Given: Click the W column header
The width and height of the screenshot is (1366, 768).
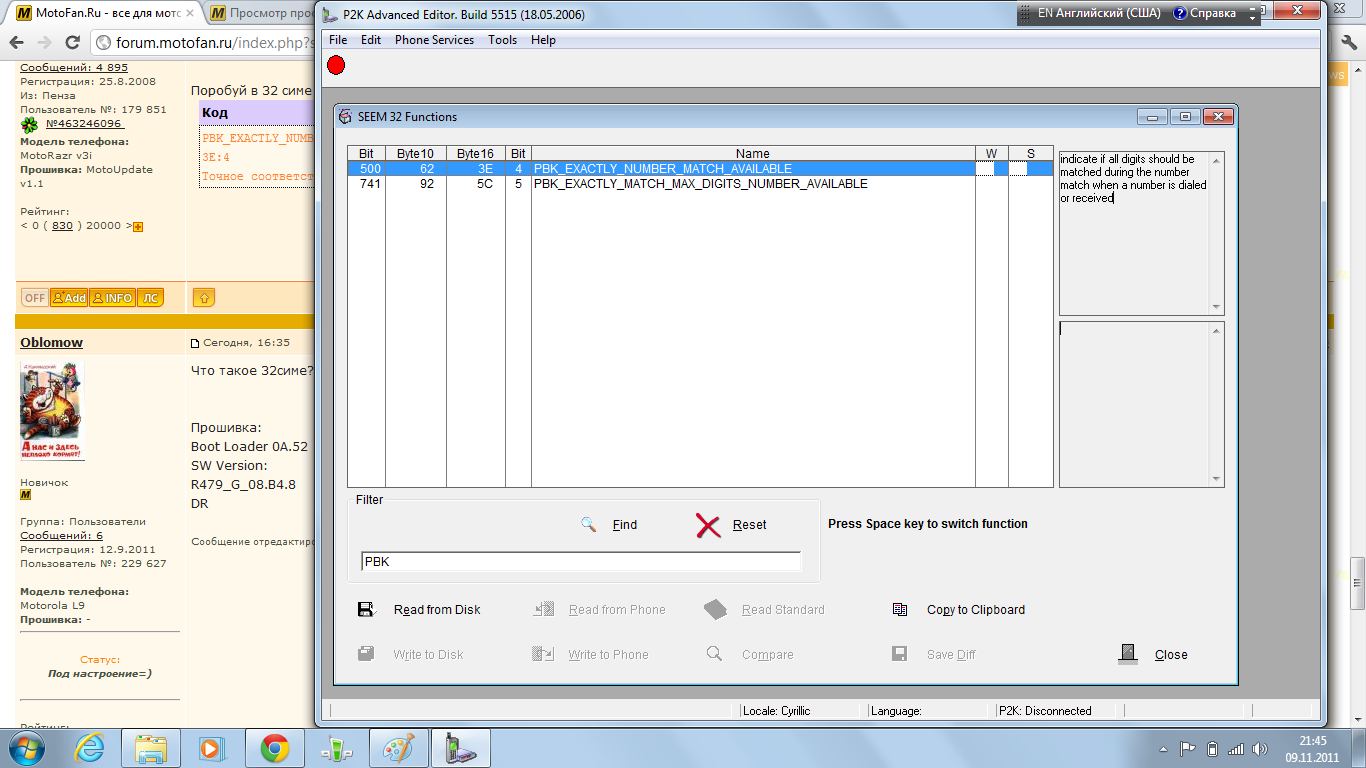Looking at the screenshot, I should 991,154.
